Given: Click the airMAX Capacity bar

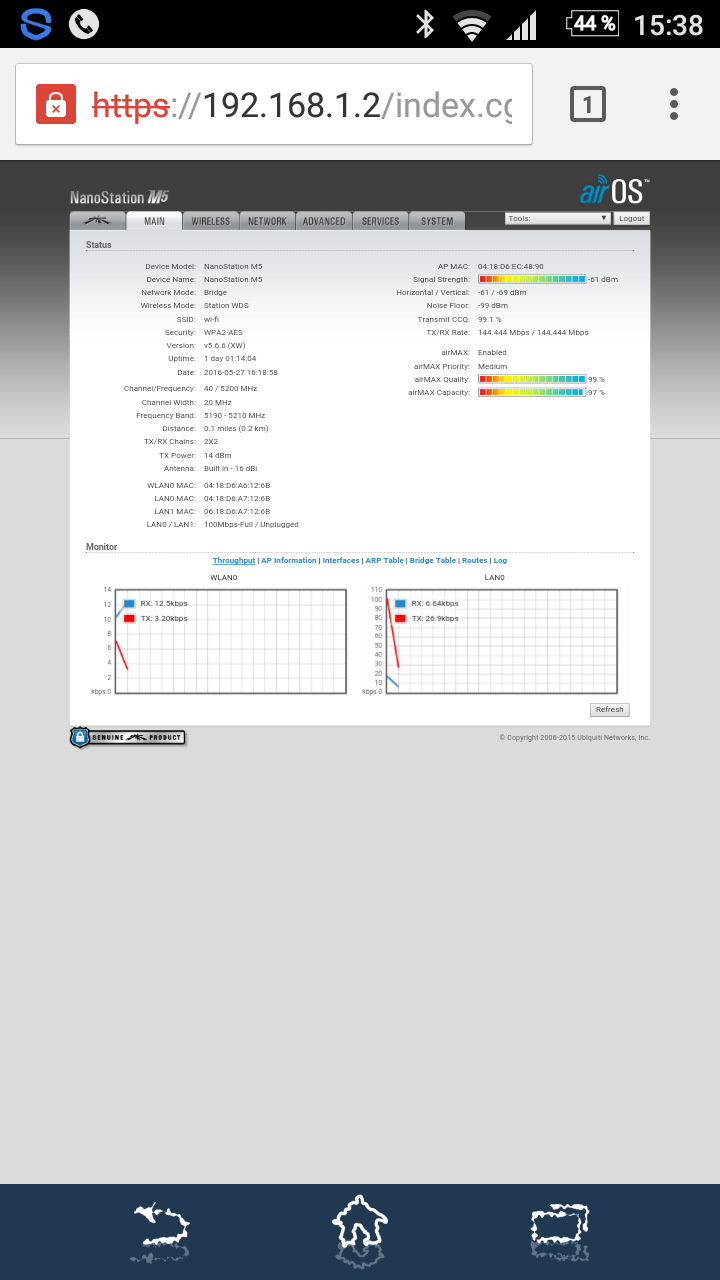Looking at the screenshot, I should [532, 392].
